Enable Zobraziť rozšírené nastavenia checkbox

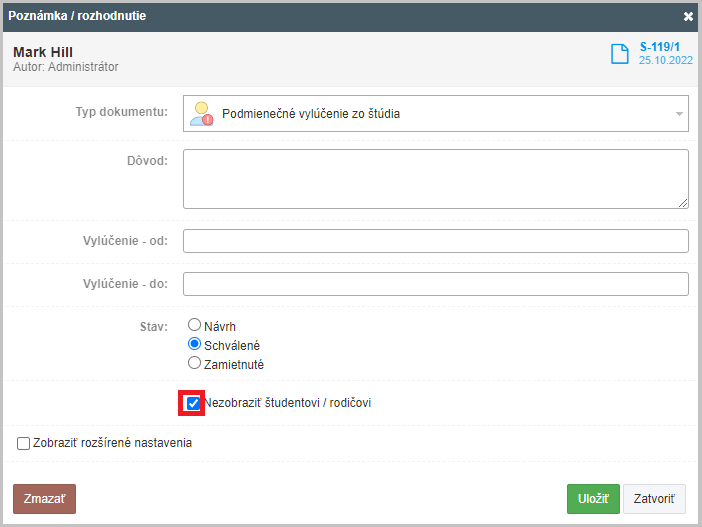pos(23,443)
